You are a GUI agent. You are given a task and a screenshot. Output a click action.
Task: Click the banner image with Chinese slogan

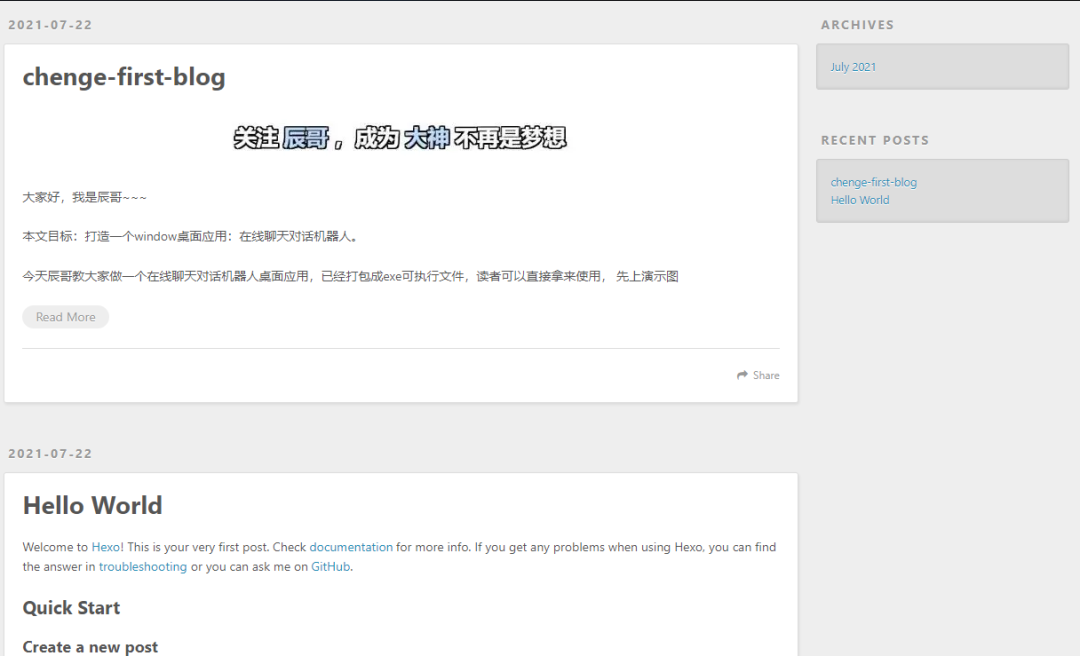(x=400, y=138)
